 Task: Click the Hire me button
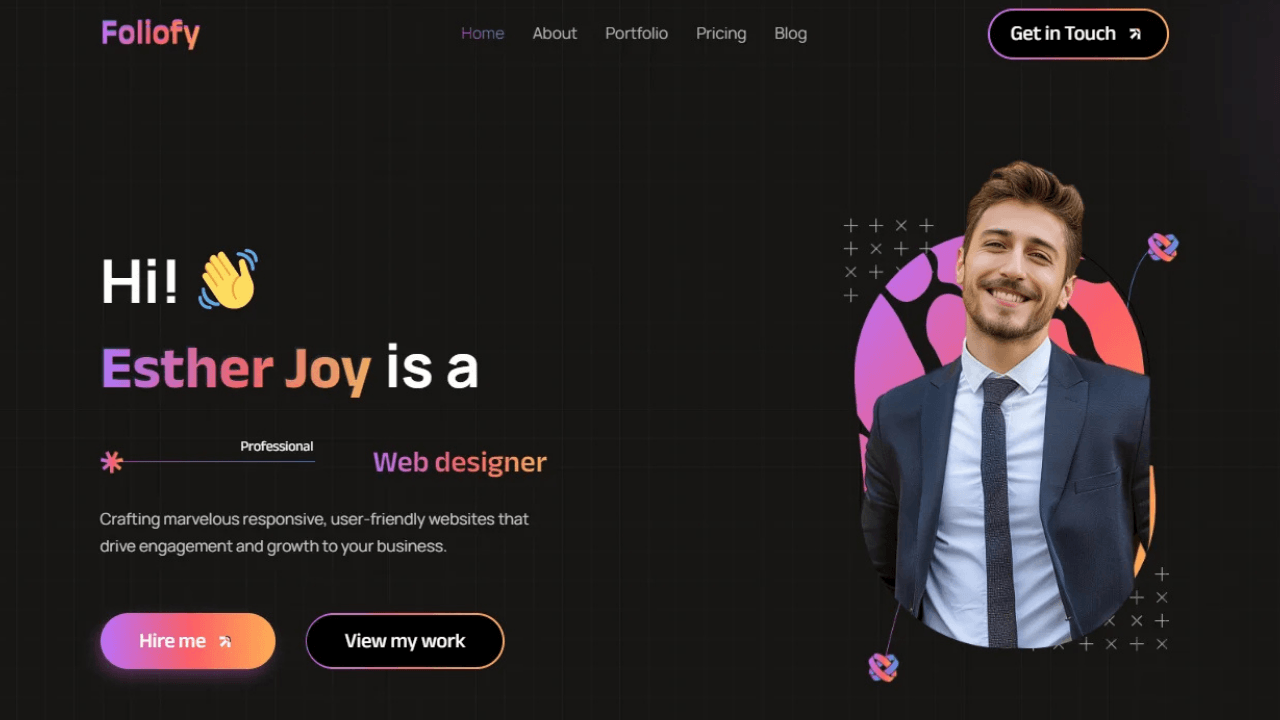(188, 641)
